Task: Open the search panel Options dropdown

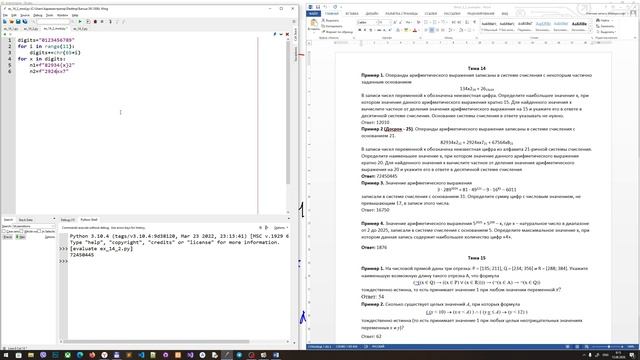Action: [50, 237]
